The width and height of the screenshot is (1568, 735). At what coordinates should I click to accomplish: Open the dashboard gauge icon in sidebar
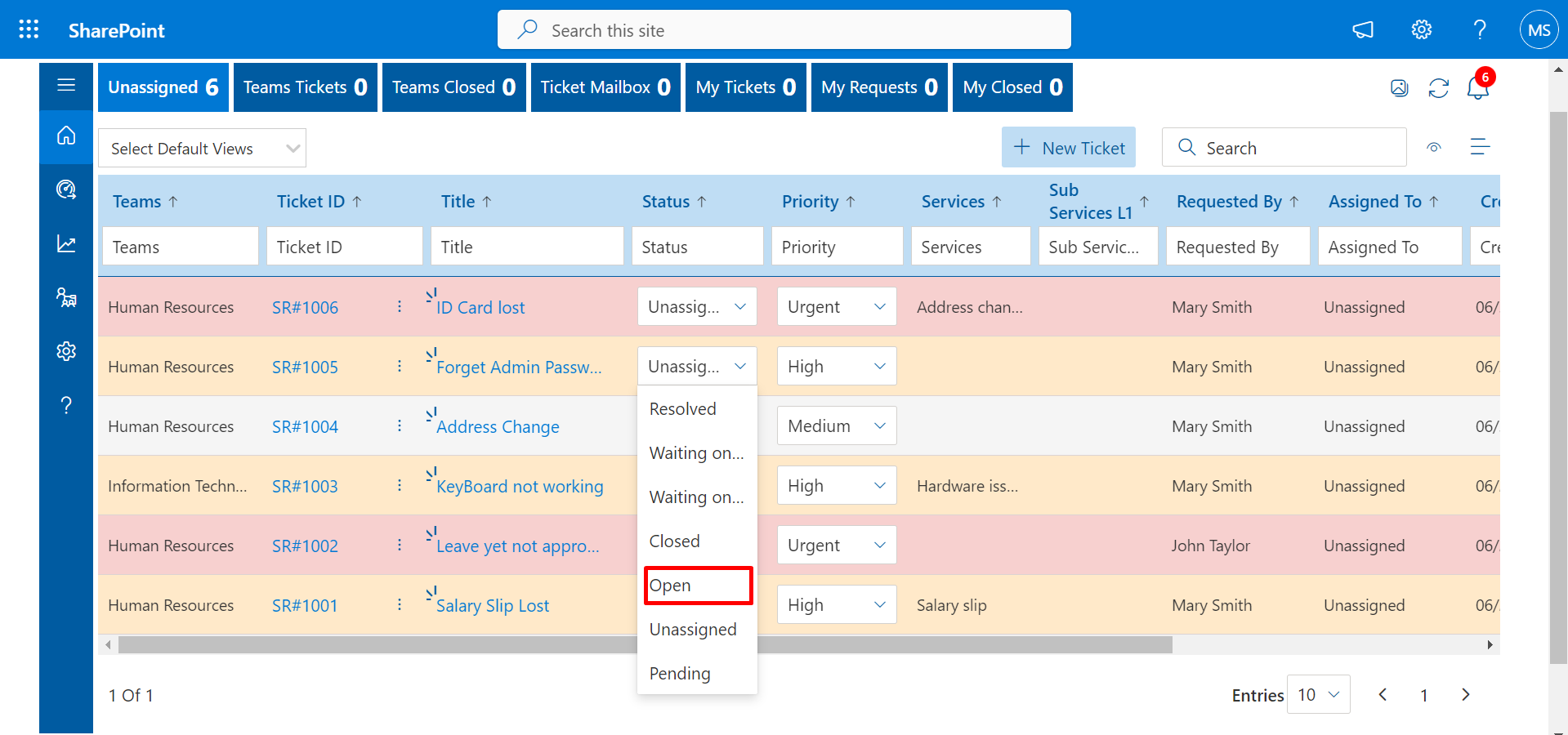pos(66,189)
